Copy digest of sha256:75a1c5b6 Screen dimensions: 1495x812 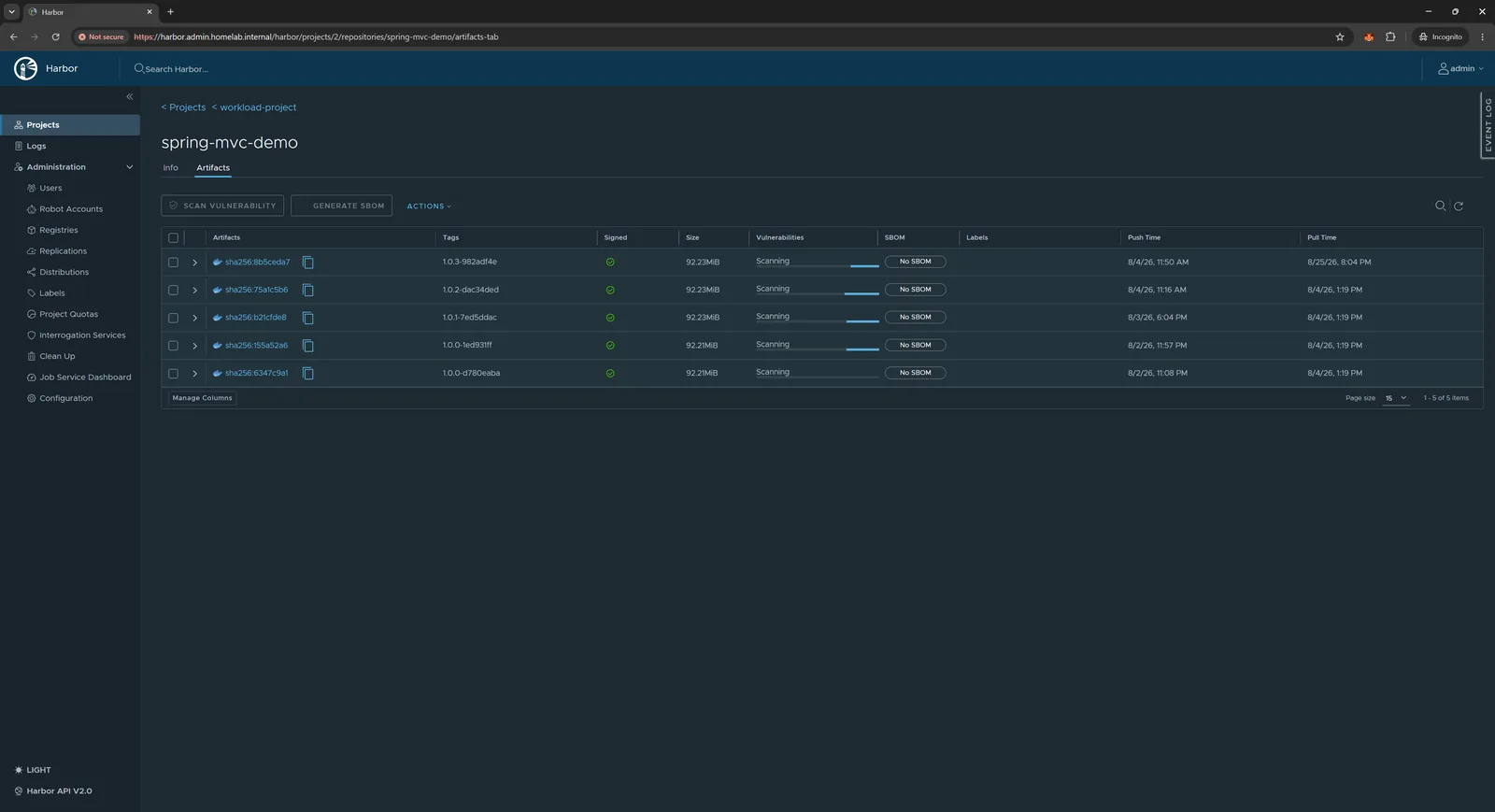(x=307, y=291)
